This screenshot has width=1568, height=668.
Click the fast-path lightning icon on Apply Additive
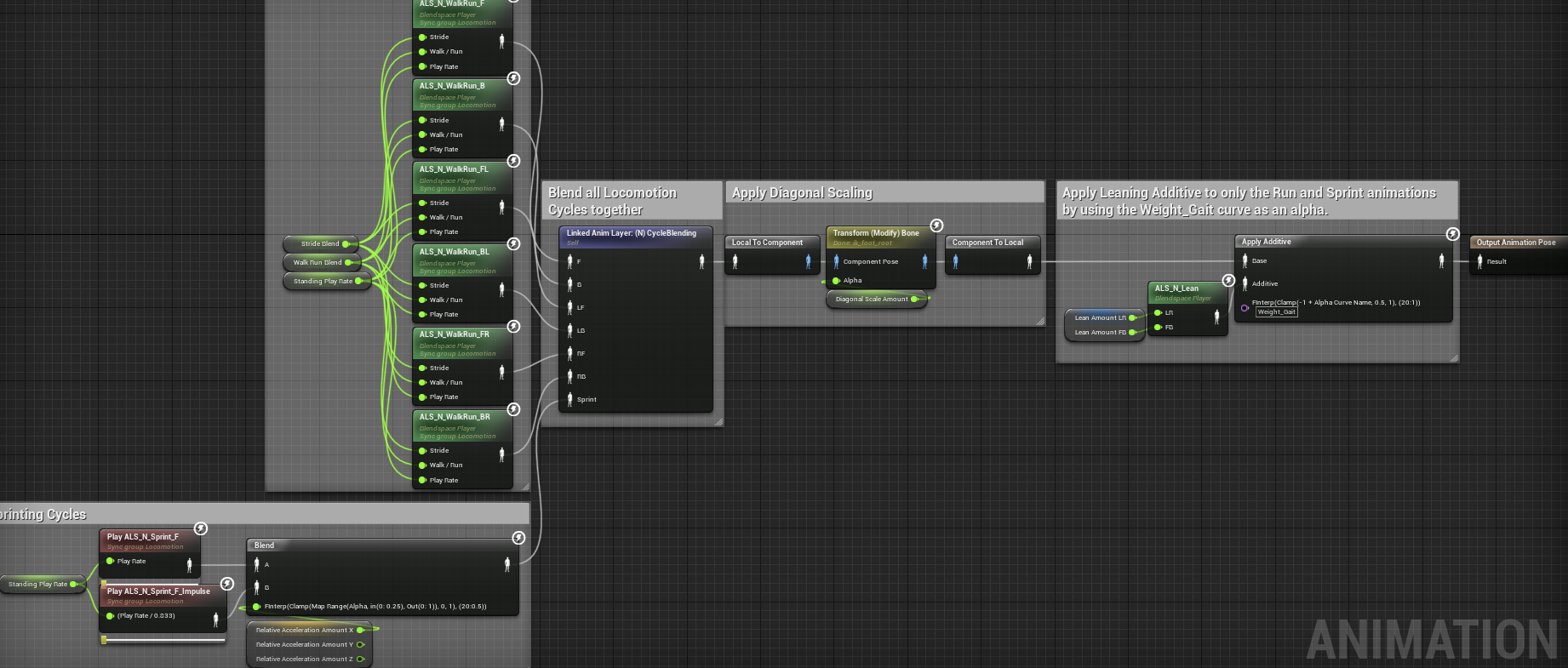[x=1452, y=234]
